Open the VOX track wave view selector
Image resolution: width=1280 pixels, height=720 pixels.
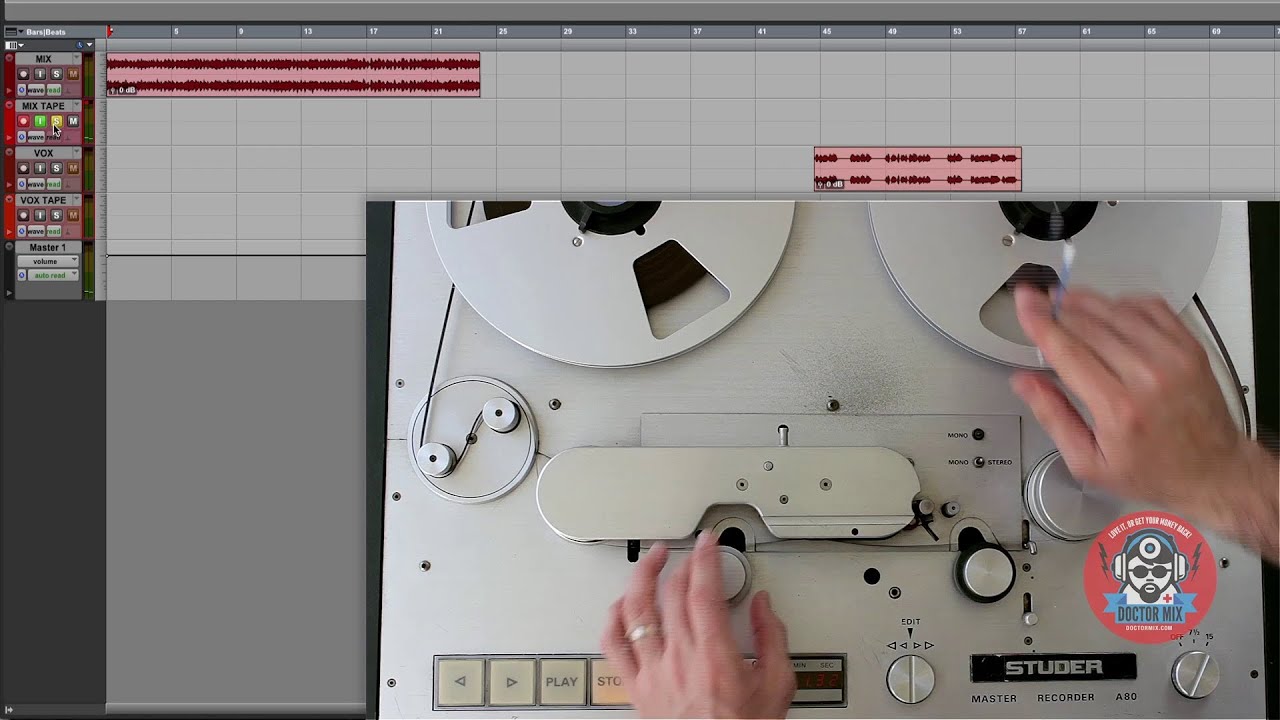tap(36, 184)
